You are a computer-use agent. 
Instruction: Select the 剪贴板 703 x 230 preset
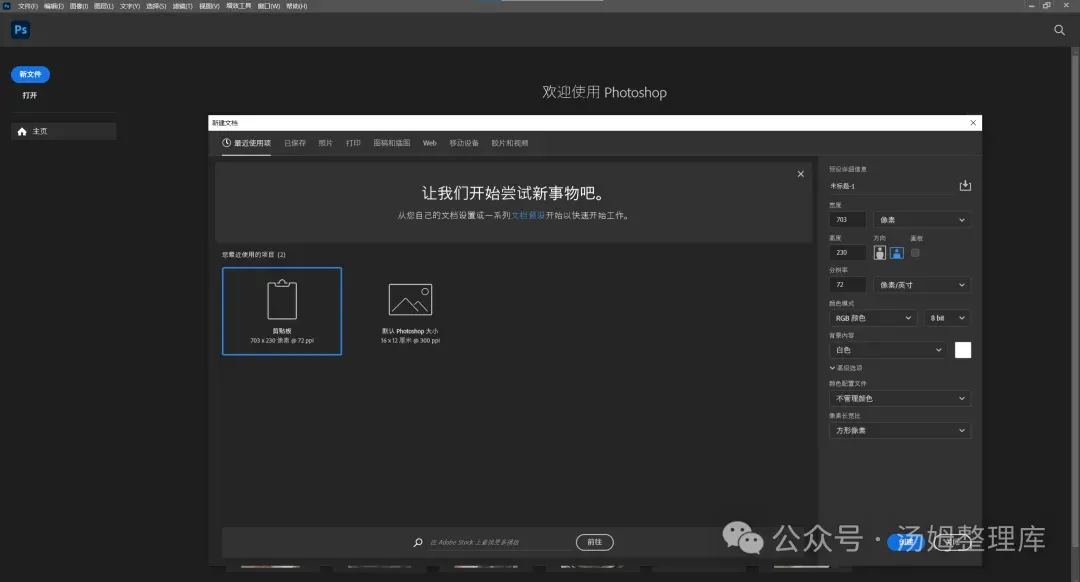[x=282, y=311]
